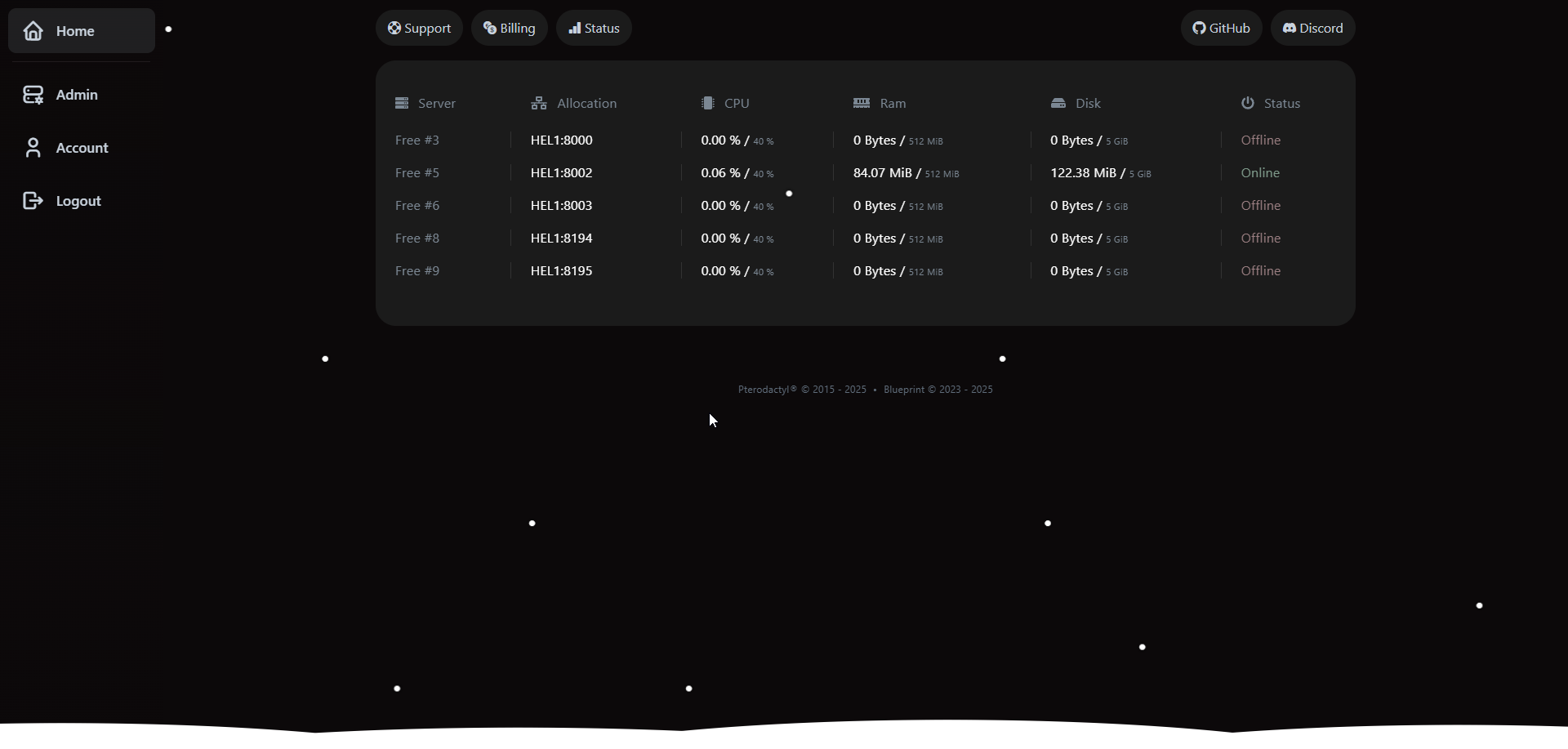Screen dimensions: 1568x749
Task: Open server Free #5
Action: coord(416,172)
